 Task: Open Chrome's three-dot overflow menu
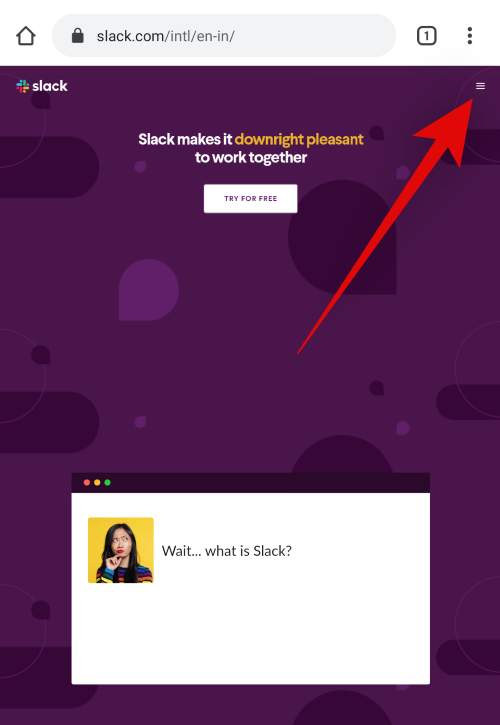469,36
